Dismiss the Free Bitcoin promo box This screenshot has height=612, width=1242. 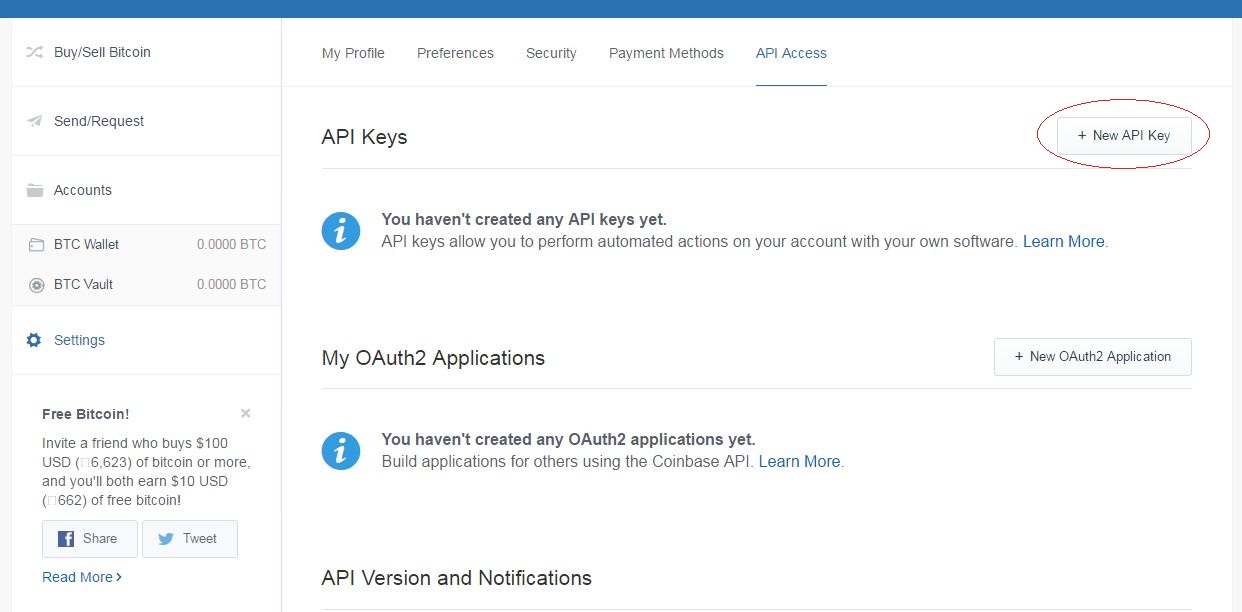point(246,413)
